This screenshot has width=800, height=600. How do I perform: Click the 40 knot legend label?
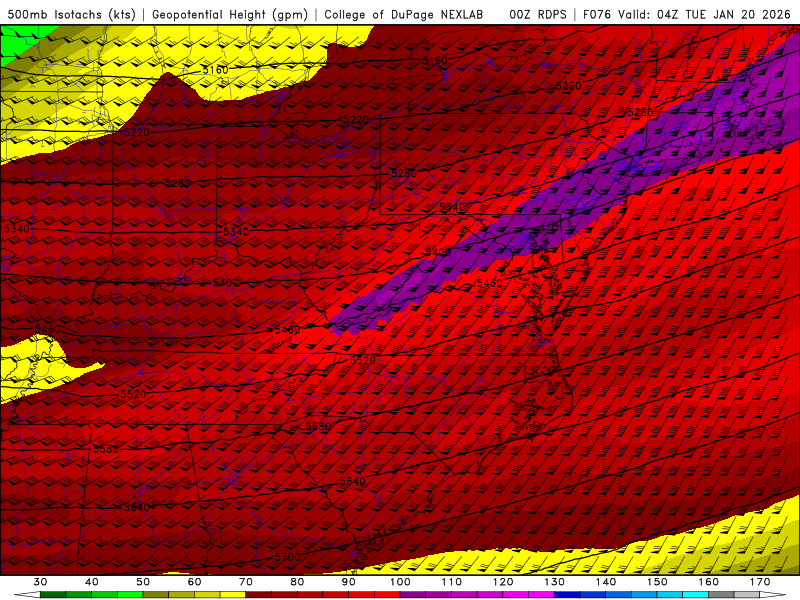tap(92, 582)
